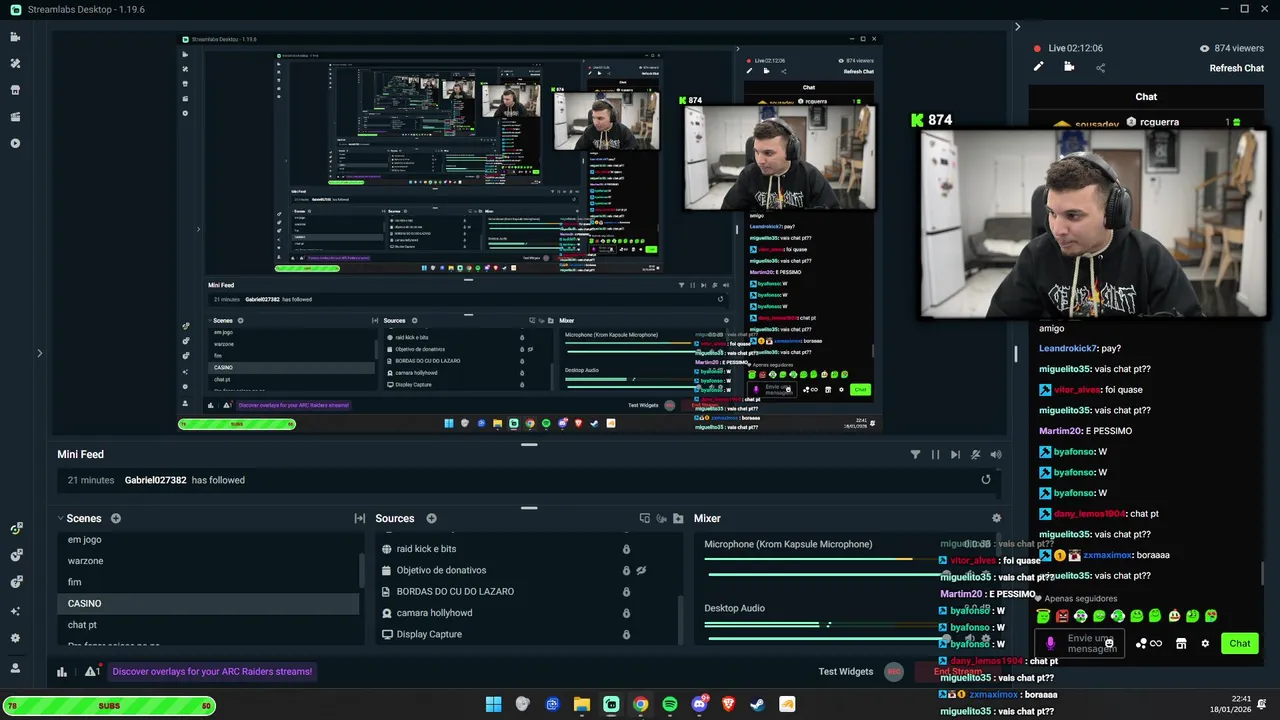
Task: Pause the Mini Feed alert queue
Action: [936, 454]
